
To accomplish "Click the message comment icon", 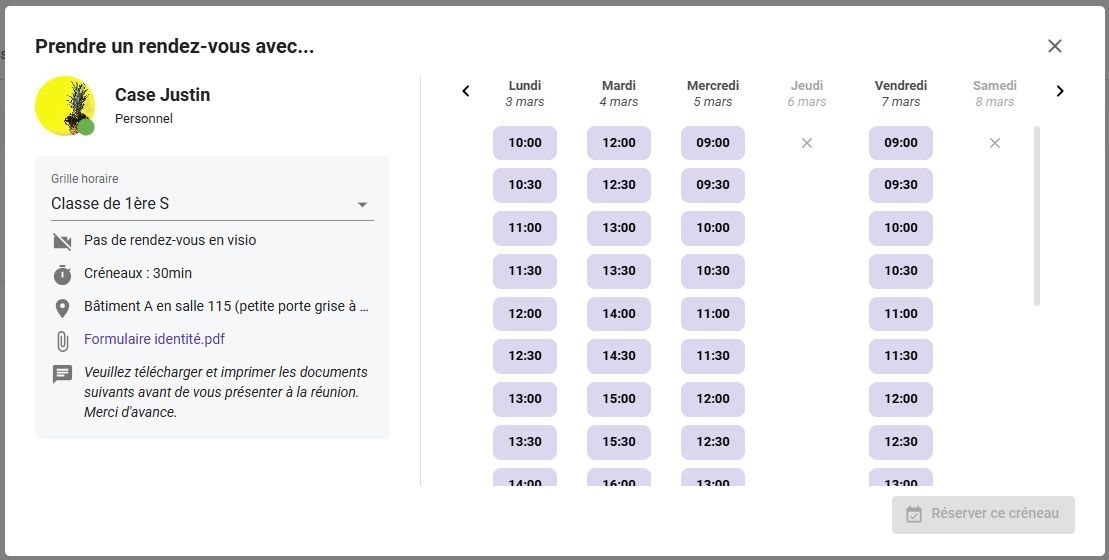I will (x=62, y=373).
